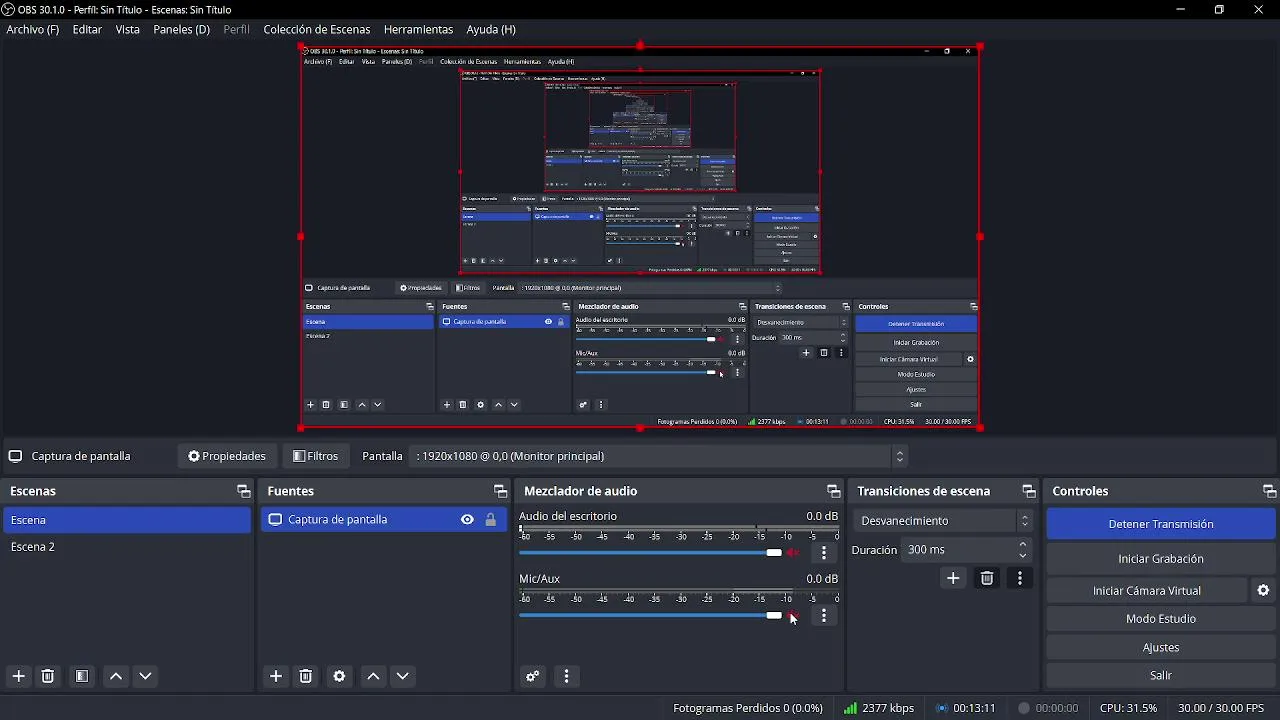Screen dimensions: 1280x720
Task: Click Iniciar Cámara Virtual
Action: [x=1147, y=591]
